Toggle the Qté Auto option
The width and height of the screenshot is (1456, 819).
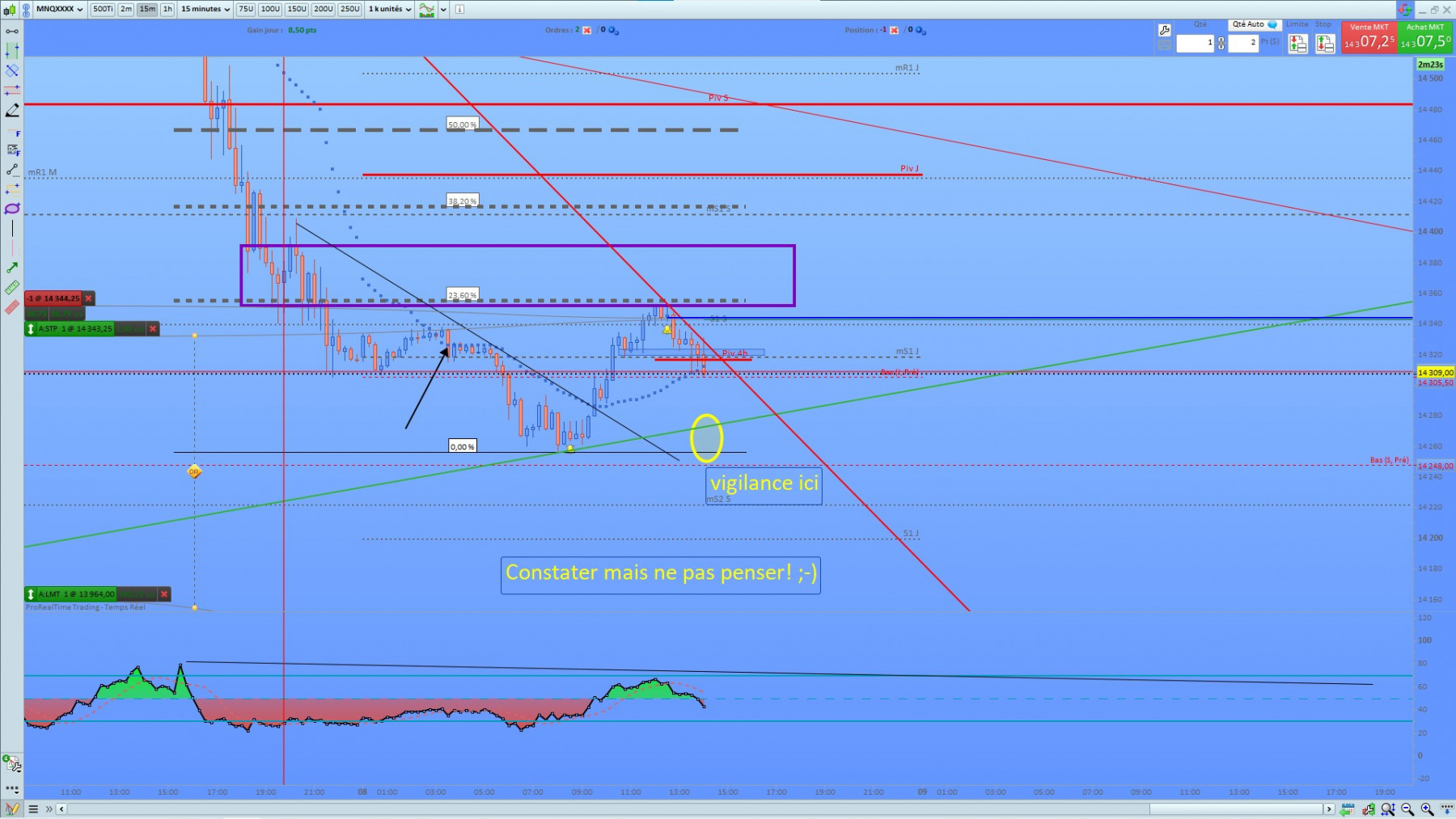(1254, 24)
